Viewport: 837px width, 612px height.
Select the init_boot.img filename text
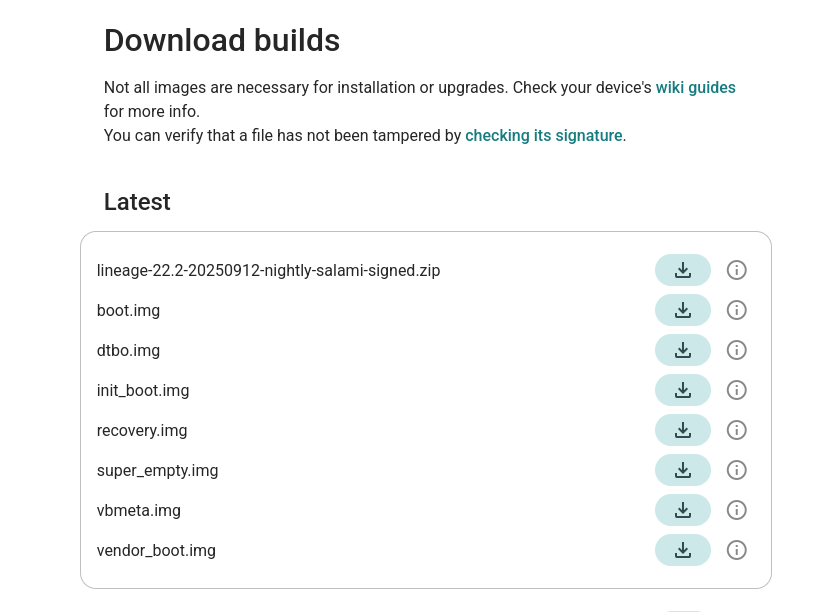click(143, 391)
